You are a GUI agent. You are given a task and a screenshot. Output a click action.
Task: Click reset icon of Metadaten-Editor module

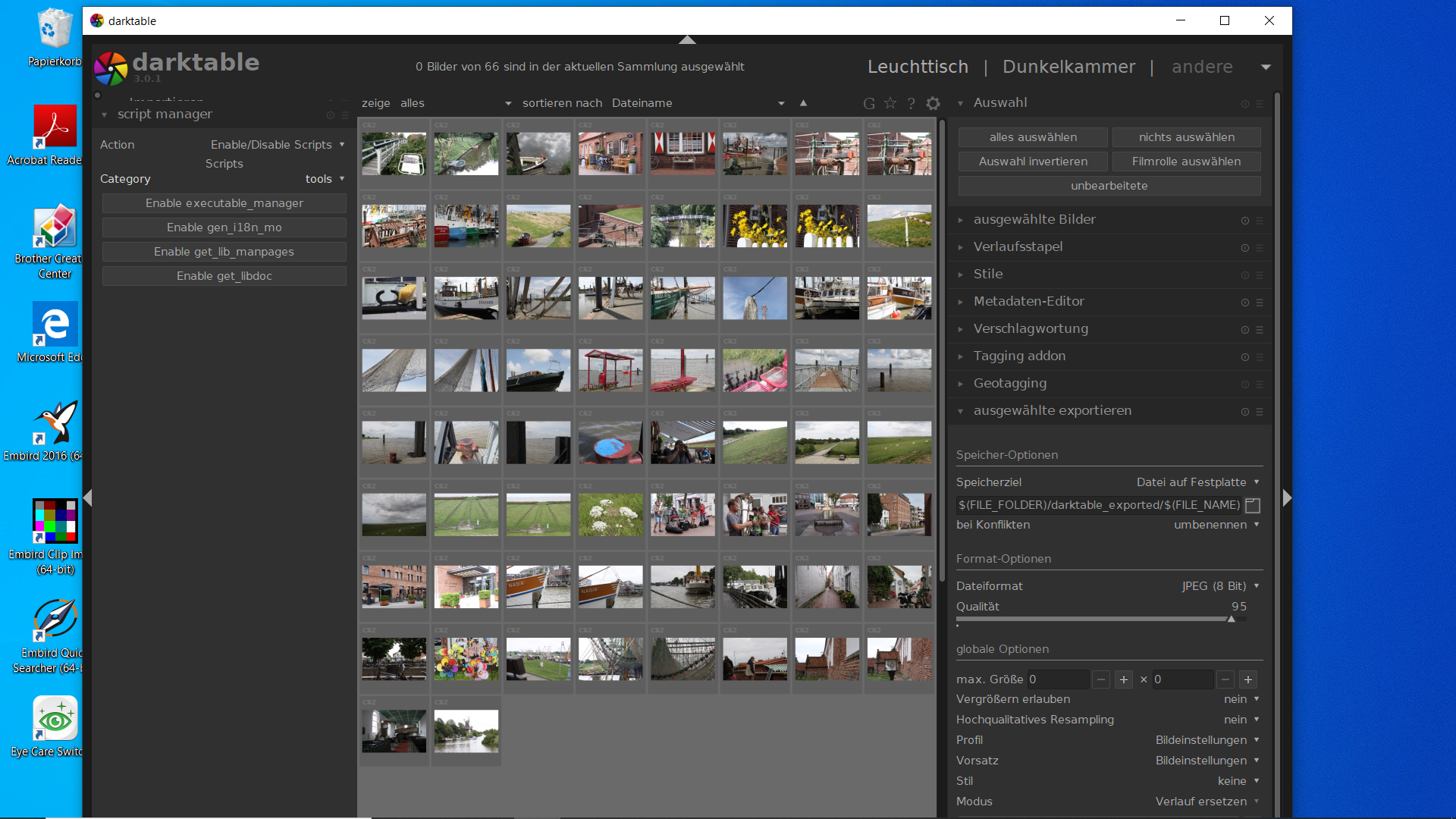[1244, 303]
